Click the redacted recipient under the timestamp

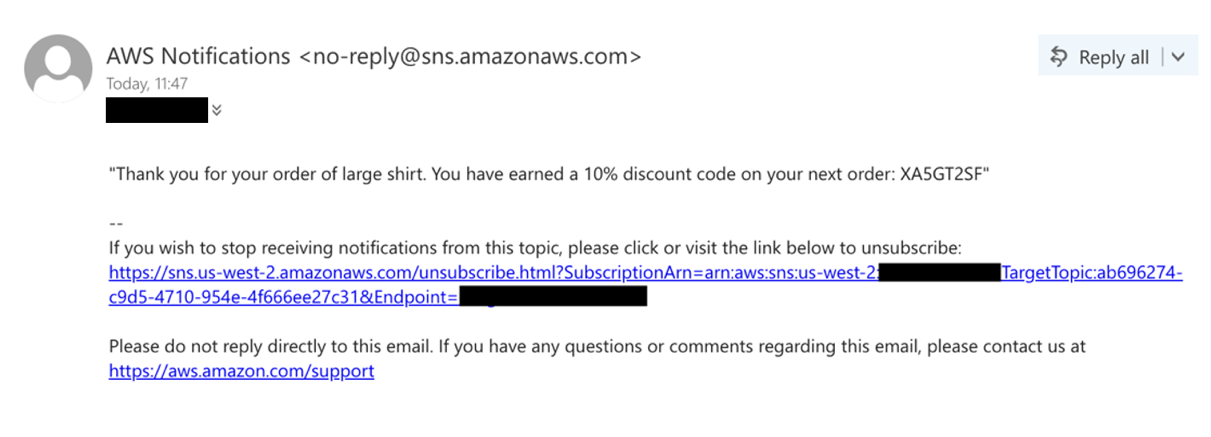coord(157,110)
